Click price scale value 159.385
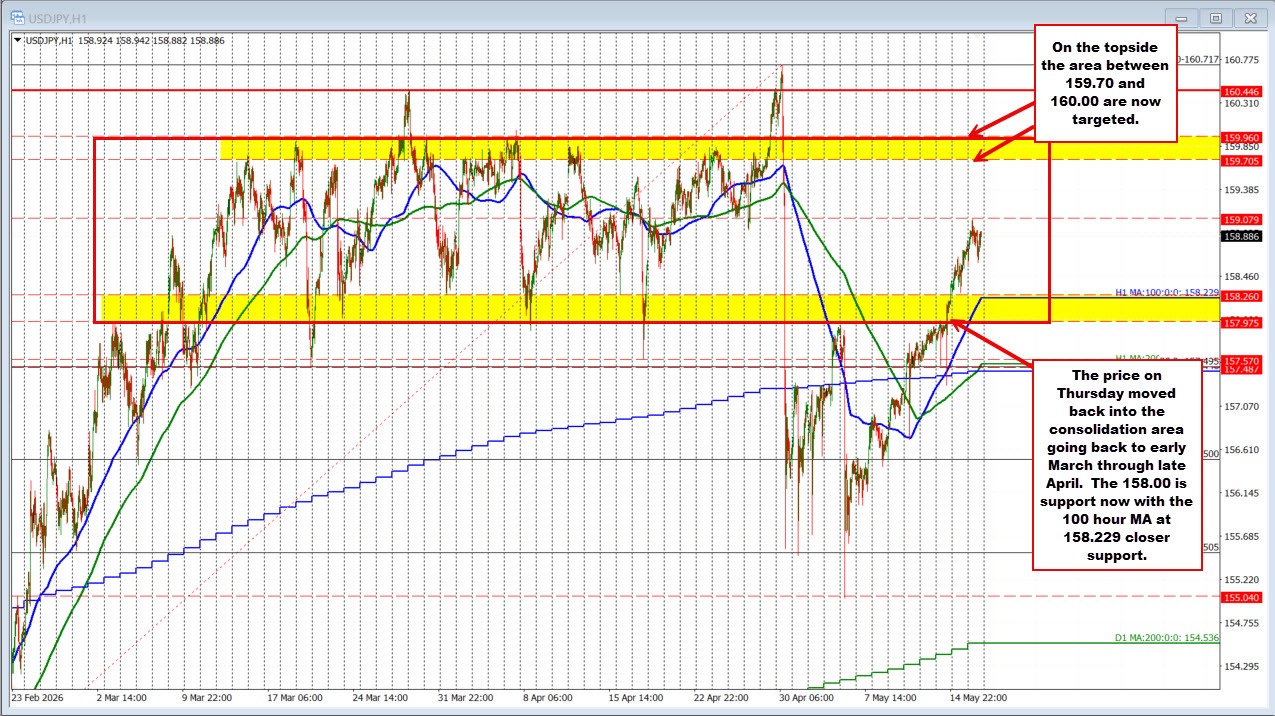Image resolution: width=1275 pixels, height=716 pixels. (1240, 189)
